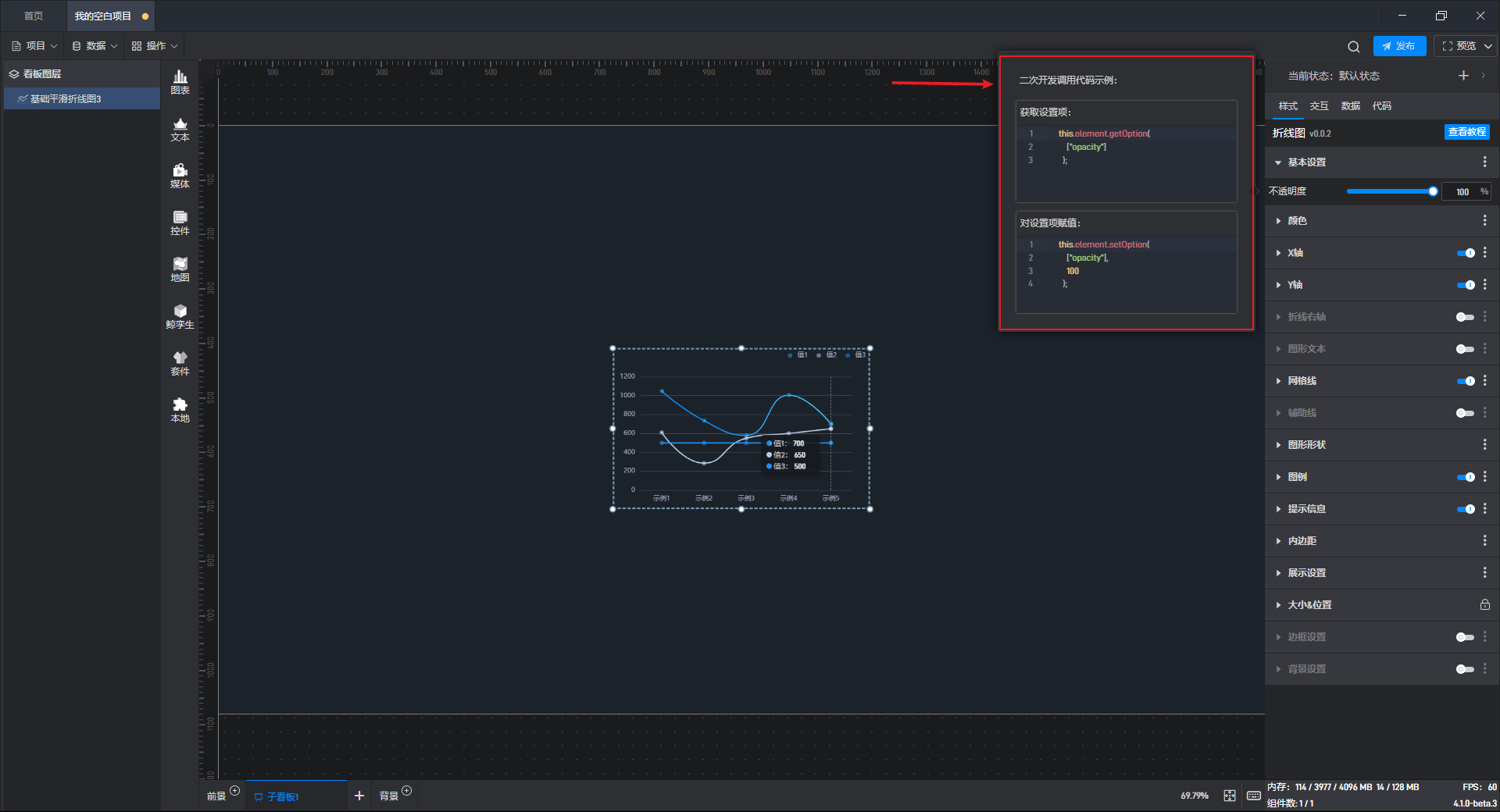The image size is (1500, 812).
Task: Enable the 背景设置 switch
Action: point(1466,669)
